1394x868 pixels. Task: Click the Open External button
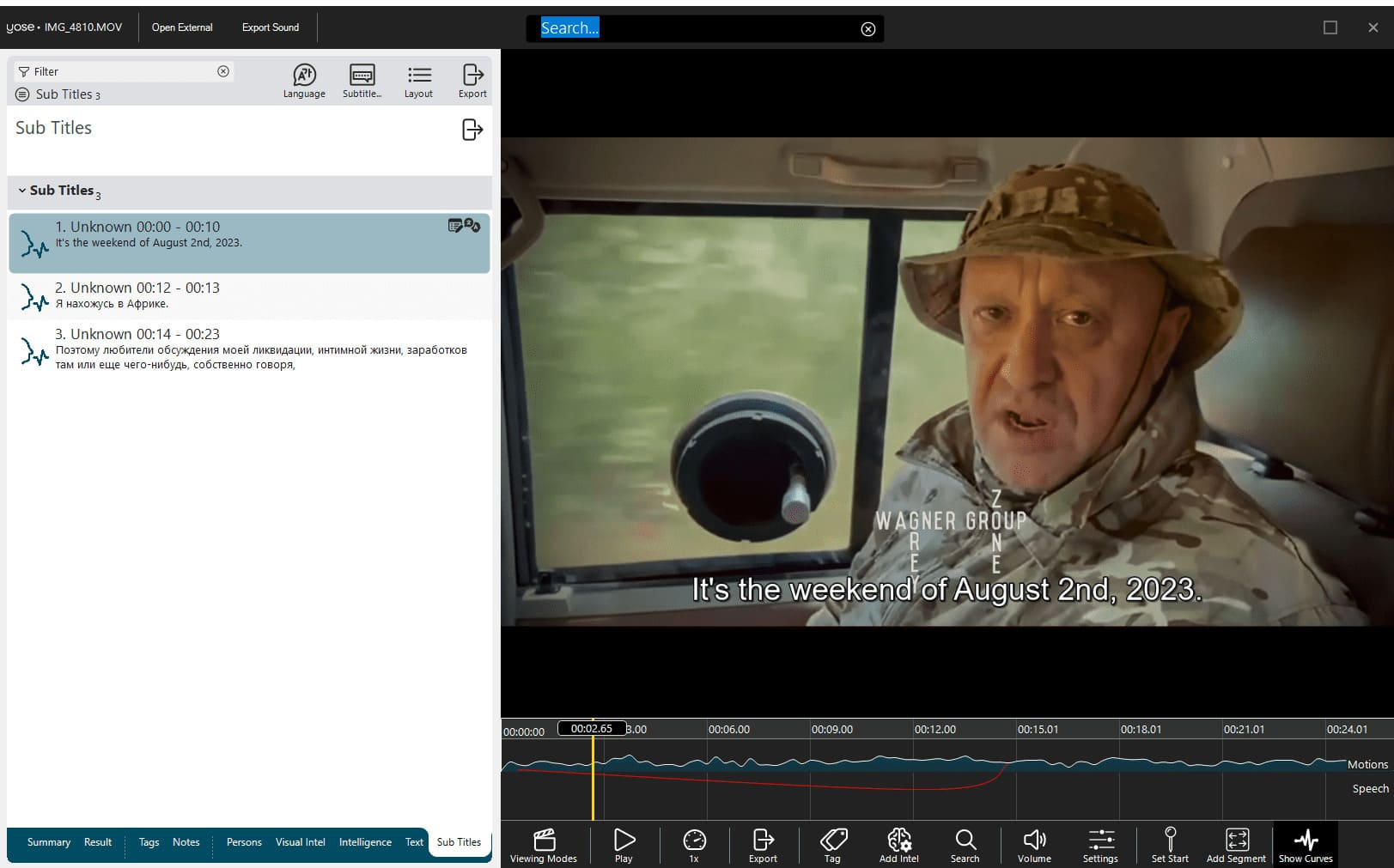coord(182,27)
